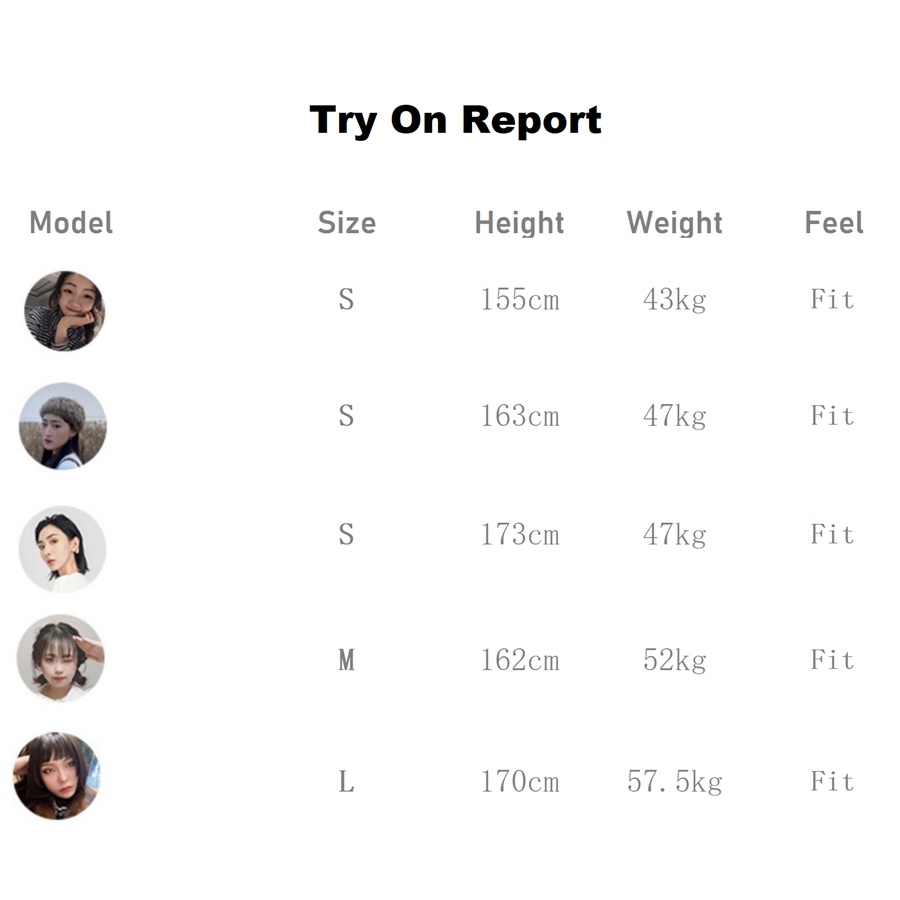Click the 52kg weight value
Image resolution: width=900 pixels, height=900 pixels.
[x=674, y=660]
